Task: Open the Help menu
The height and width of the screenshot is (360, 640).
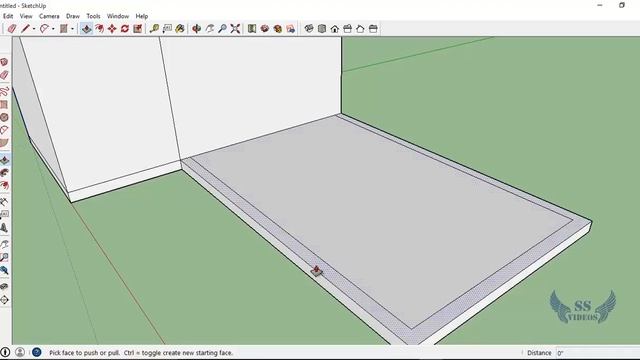Action: click(142, 16)
